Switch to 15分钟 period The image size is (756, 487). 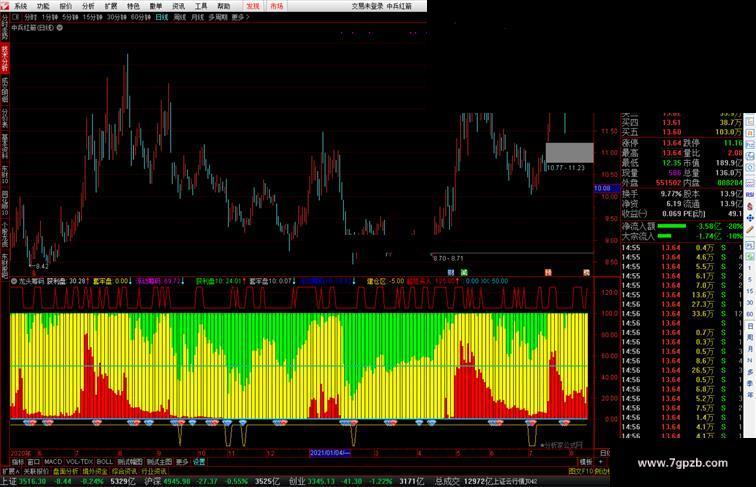(x=92, y=17)
